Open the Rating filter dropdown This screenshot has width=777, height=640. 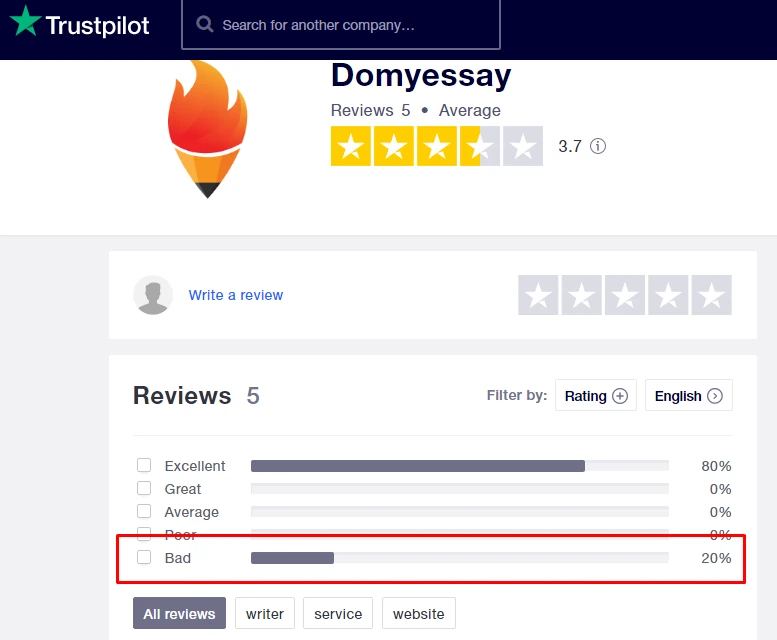[x=596, y=395]
